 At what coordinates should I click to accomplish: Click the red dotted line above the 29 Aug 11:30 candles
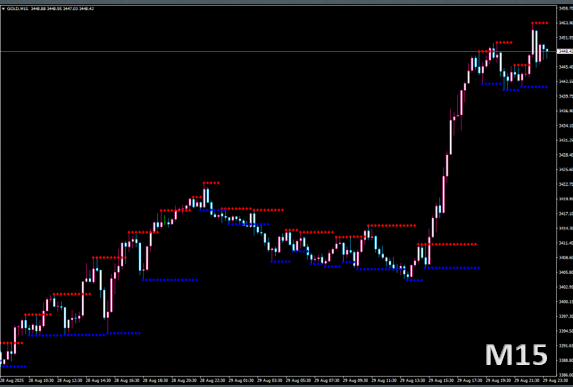(392, 225)
